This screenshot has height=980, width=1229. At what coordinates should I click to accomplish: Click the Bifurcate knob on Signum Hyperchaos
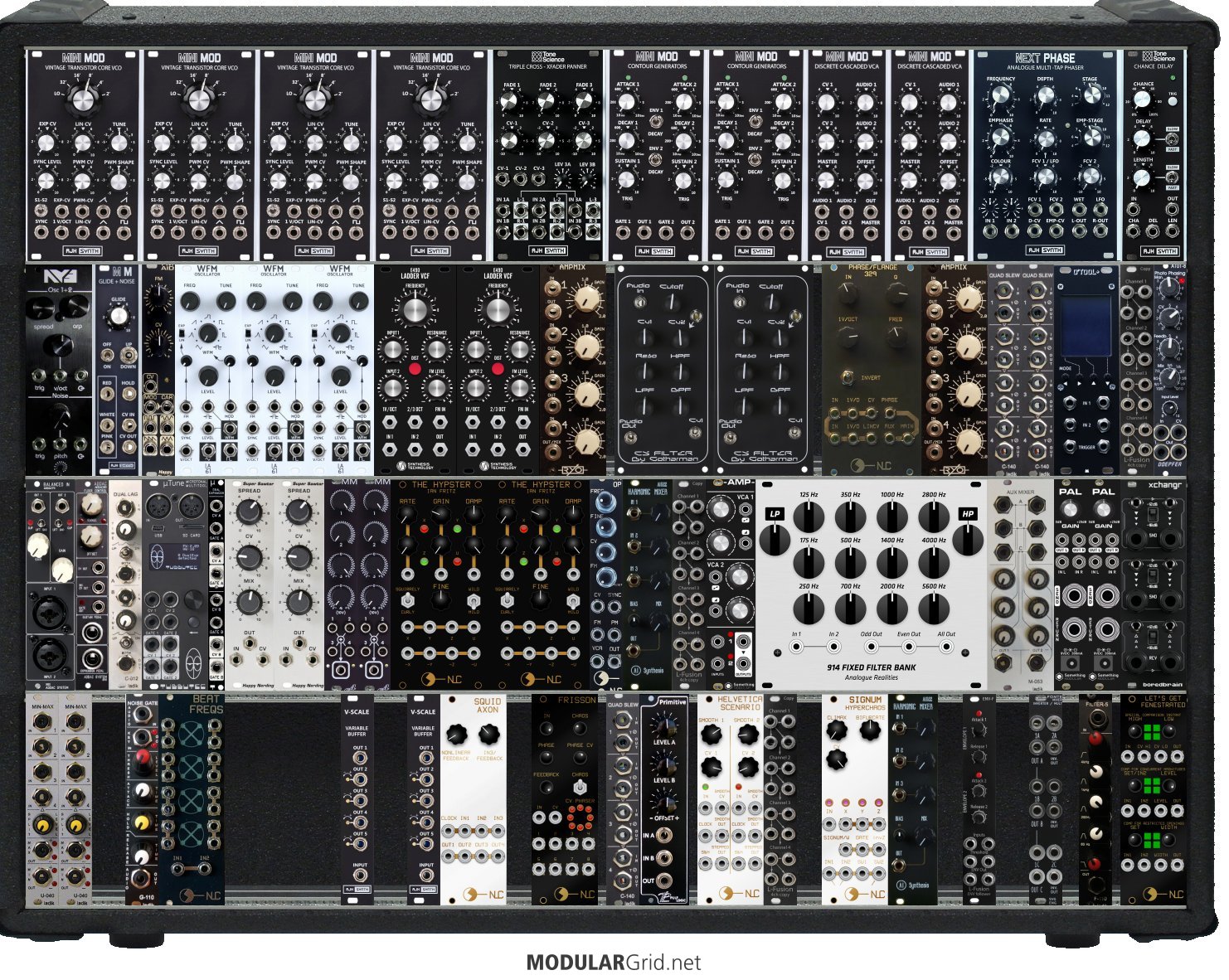(x=870, y=731)
